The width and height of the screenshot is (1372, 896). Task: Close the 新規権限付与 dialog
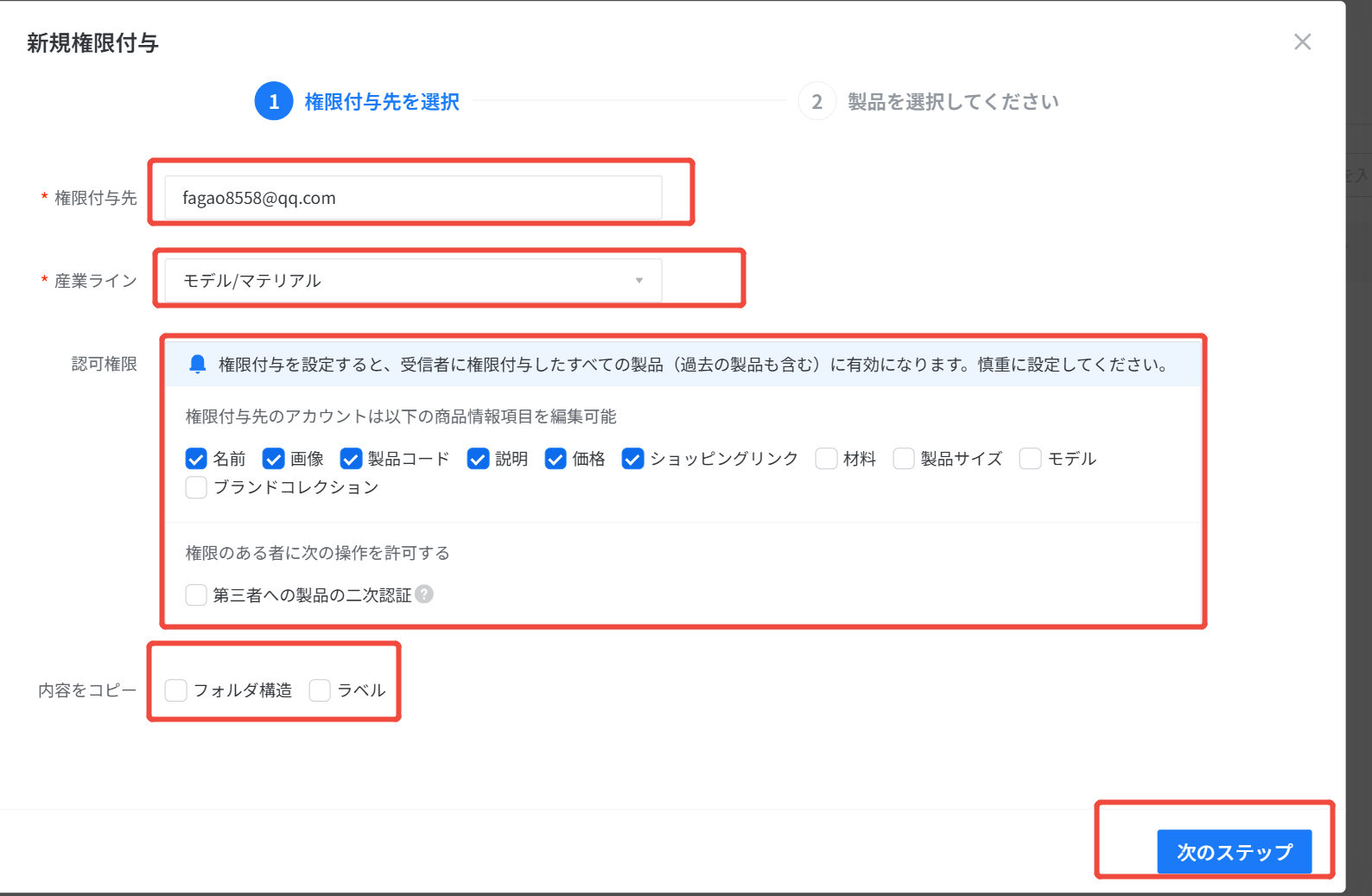click(x=1302, y=41)
